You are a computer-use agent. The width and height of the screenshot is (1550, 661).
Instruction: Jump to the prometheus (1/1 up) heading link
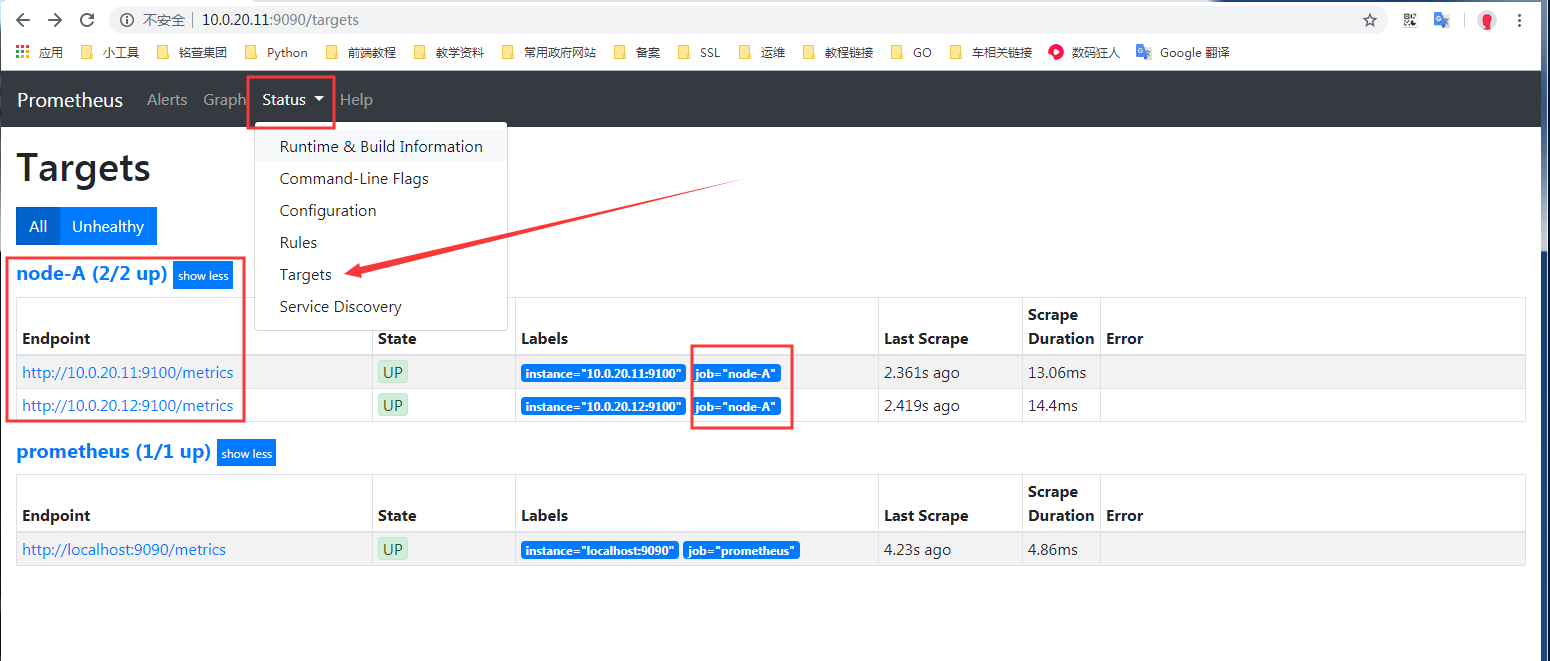pyautogui.click(x=114, y=451)
